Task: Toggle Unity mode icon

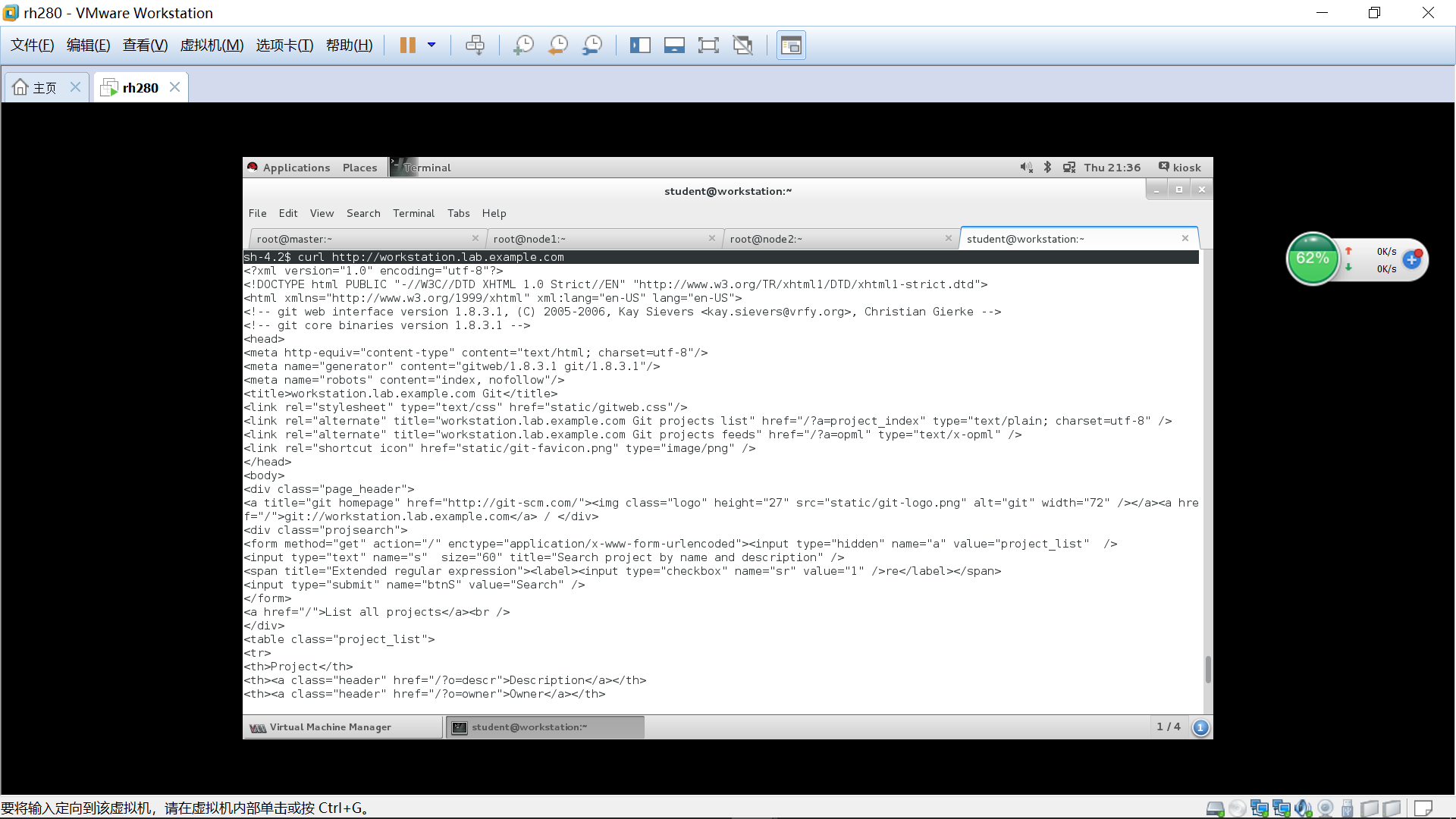Action: point(742,45)
